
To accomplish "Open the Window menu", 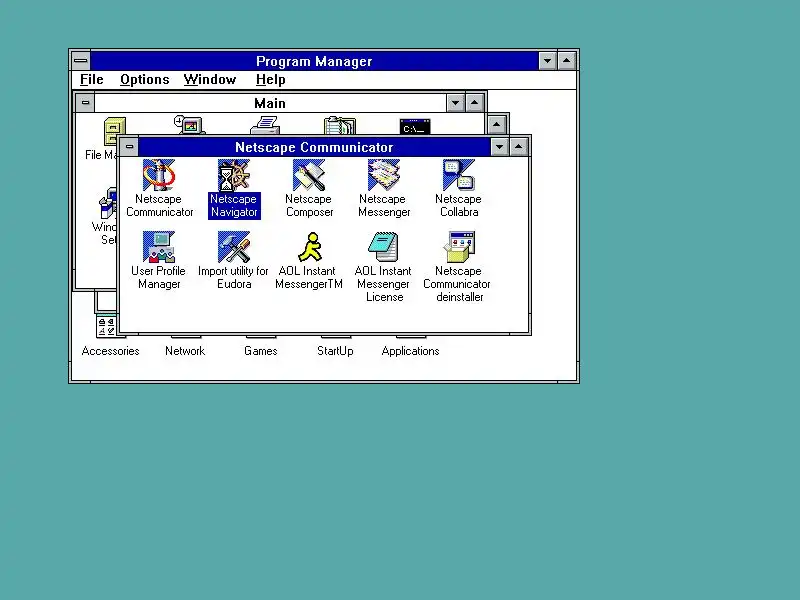I will 210,80.
